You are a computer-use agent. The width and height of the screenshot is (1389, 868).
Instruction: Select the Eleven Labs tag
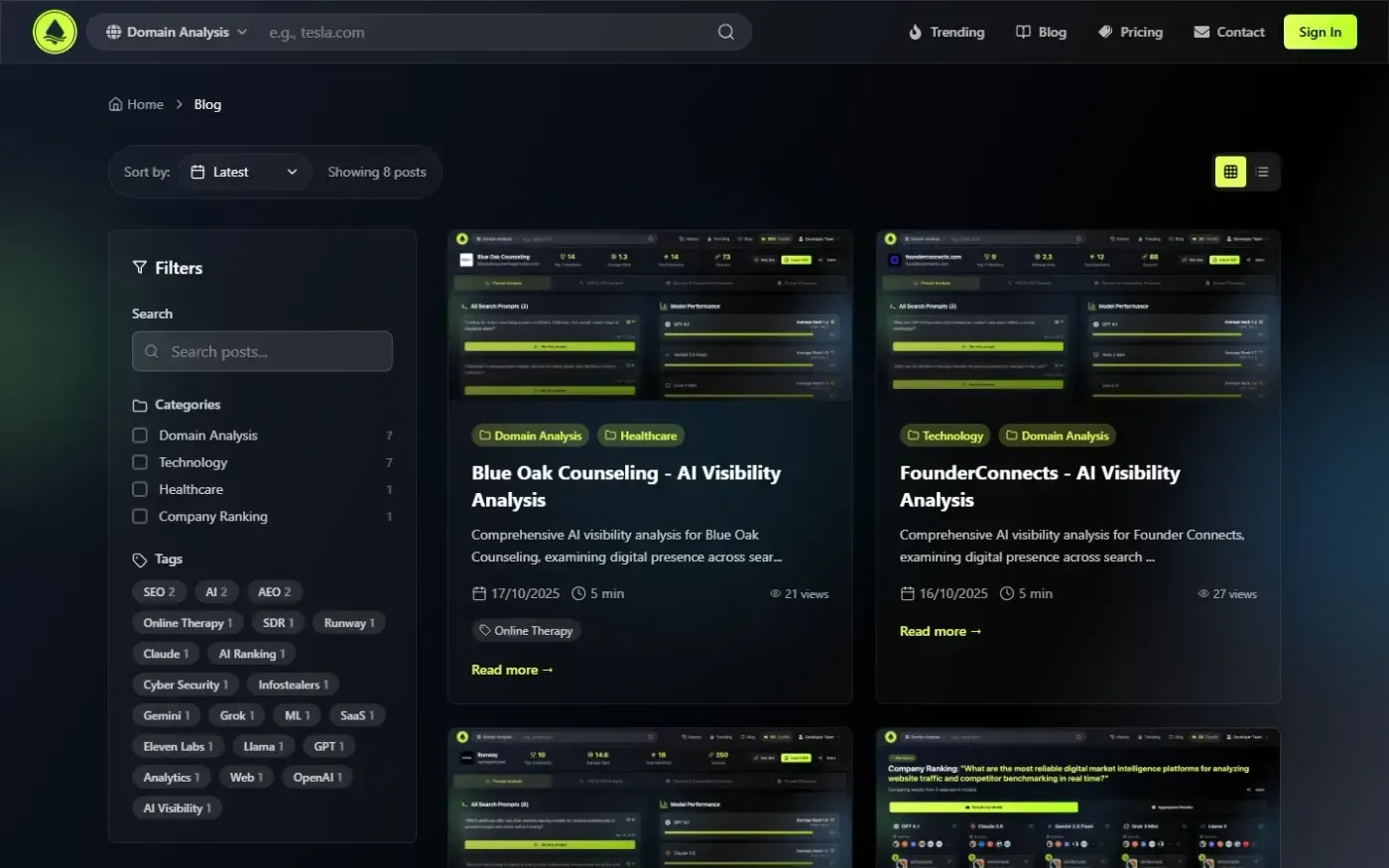click(179, 746)
